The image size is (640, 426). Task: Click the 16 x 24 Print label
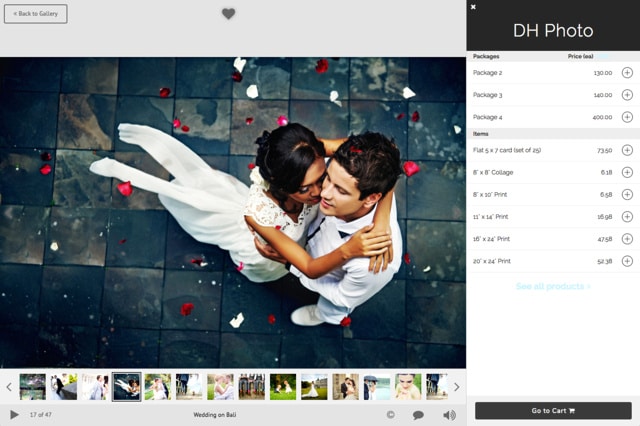click(491, 239)
